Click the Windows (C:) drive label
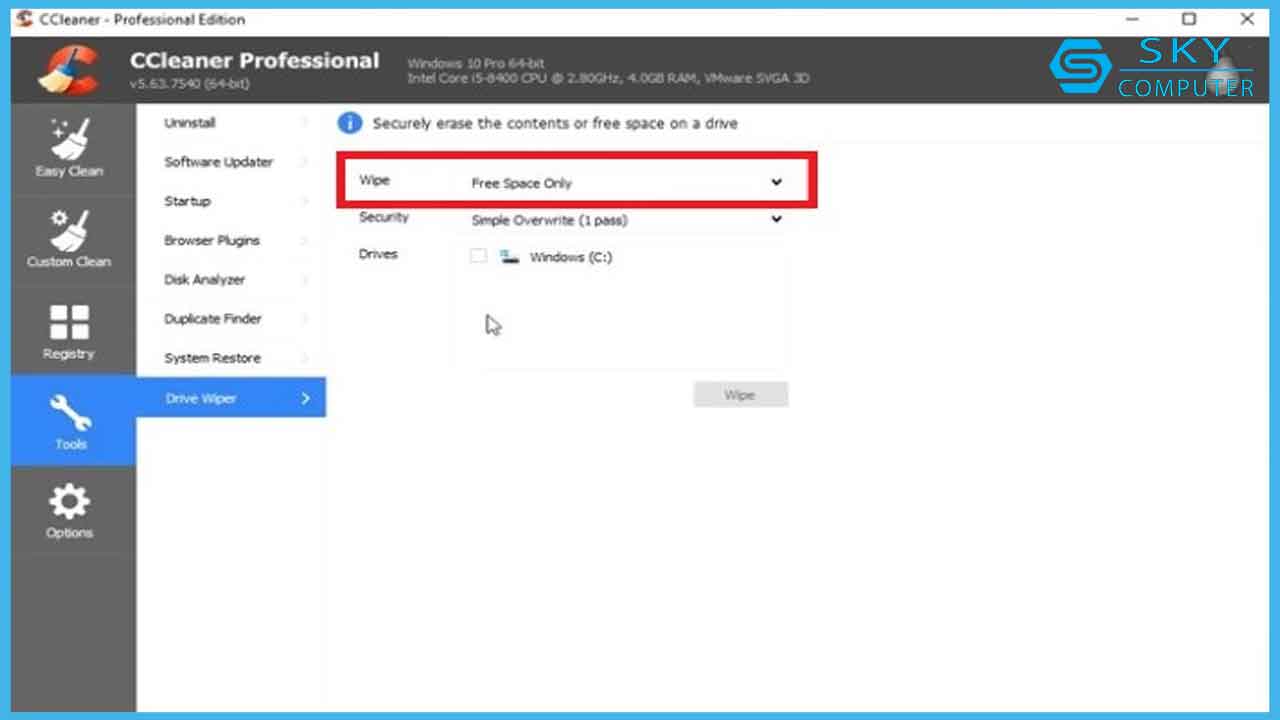 [571, 257]
